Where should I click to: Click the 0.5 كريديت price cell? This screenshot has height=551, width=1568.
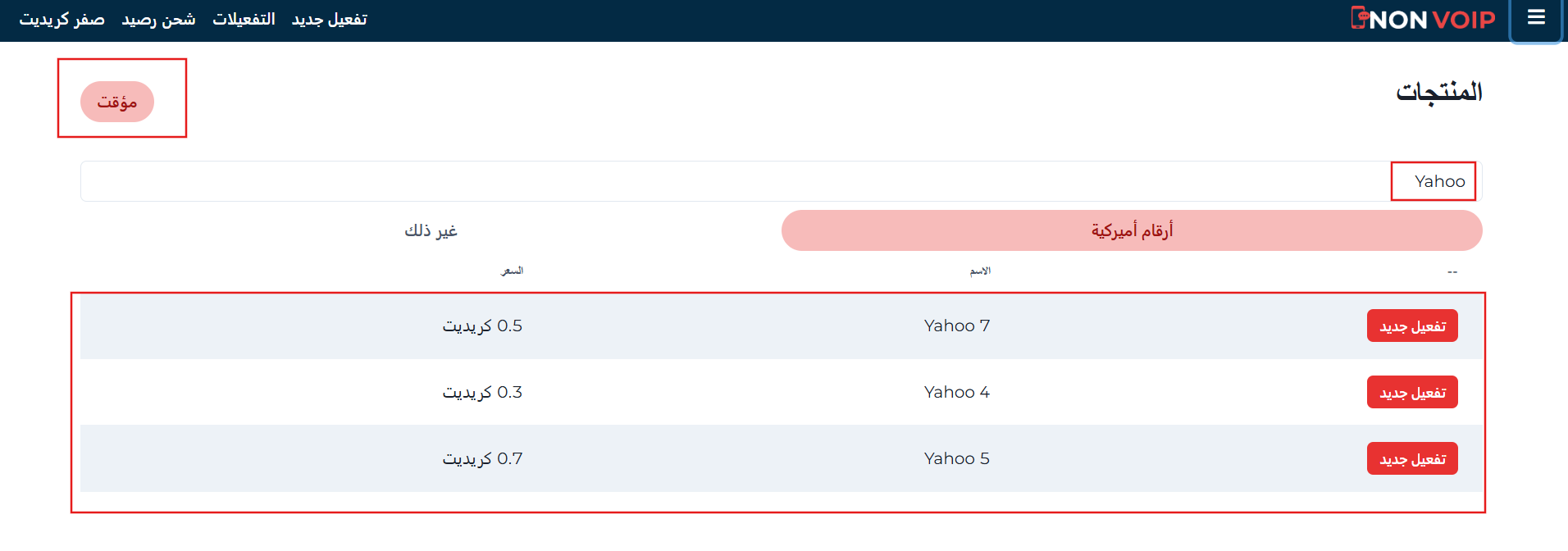tap(482, 326)
